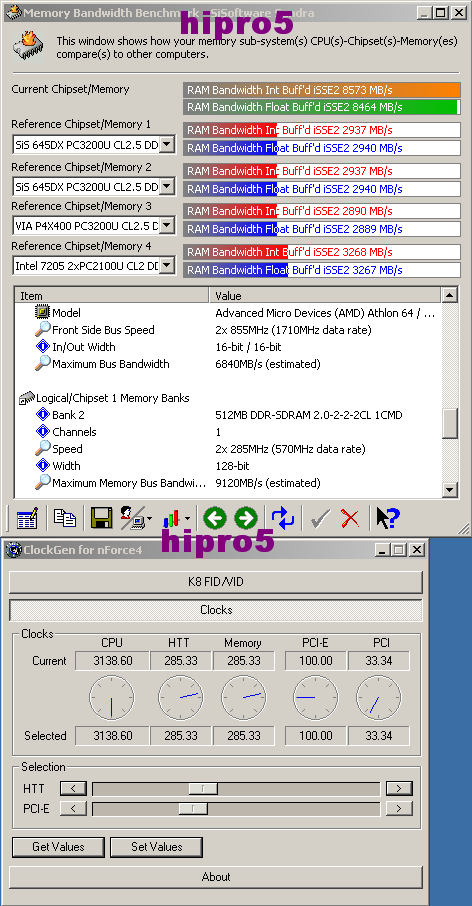This screenshot has height=906, width=472.
Task: Click the context help pointer icon
Action: 388,518
